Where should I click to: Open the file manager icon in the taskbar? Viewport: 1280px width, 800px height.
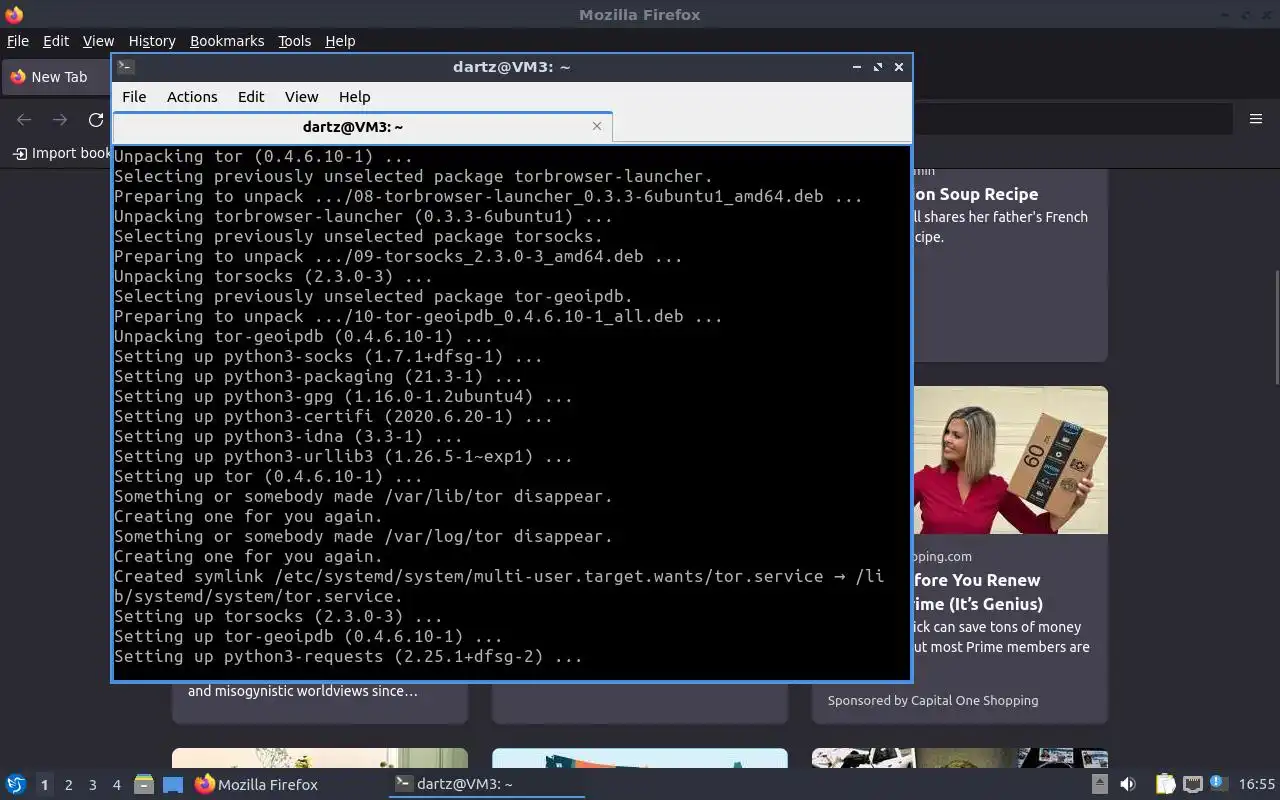143,784
